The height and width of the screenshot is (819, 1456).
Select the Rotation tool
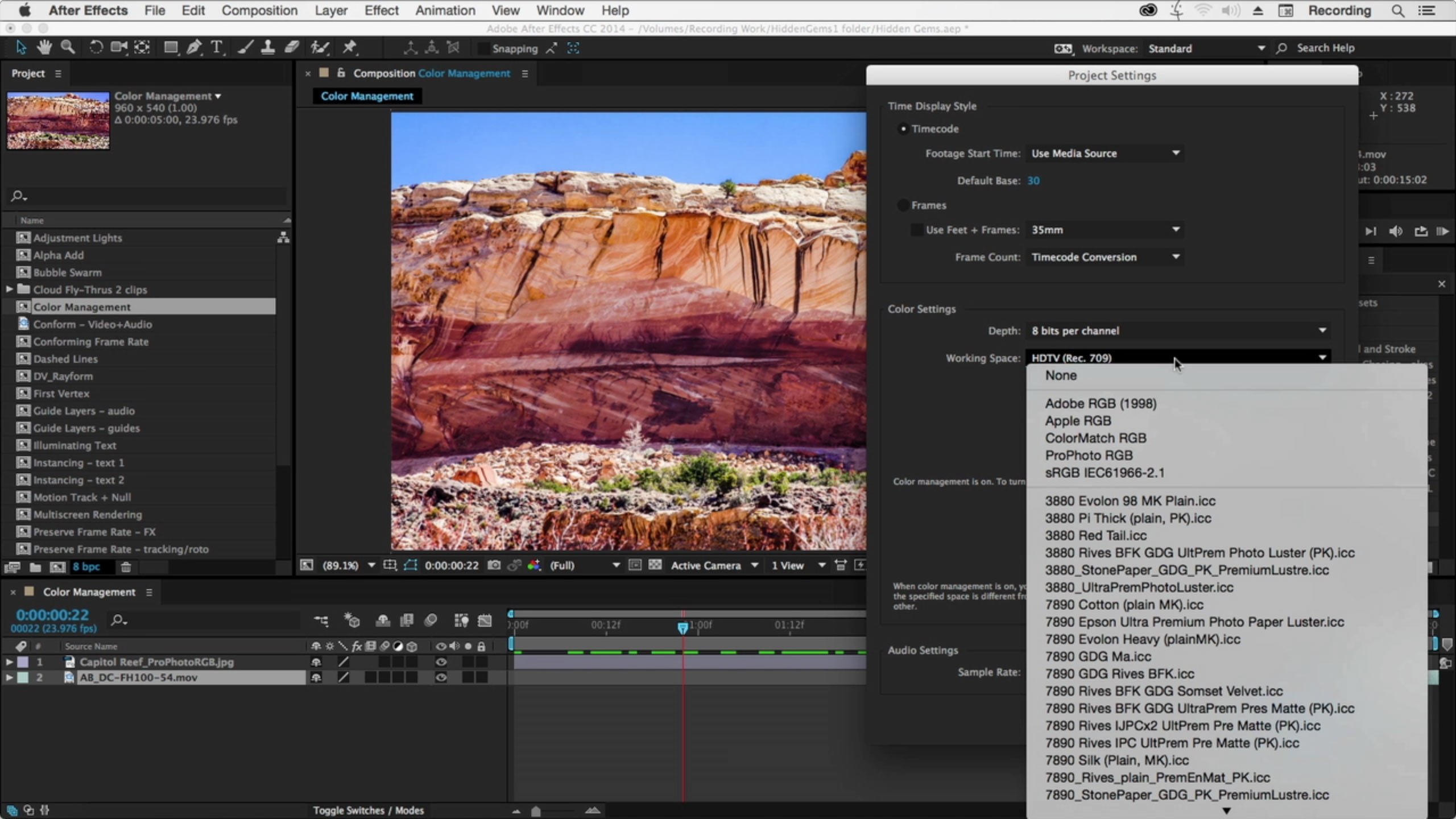(96, 48)
